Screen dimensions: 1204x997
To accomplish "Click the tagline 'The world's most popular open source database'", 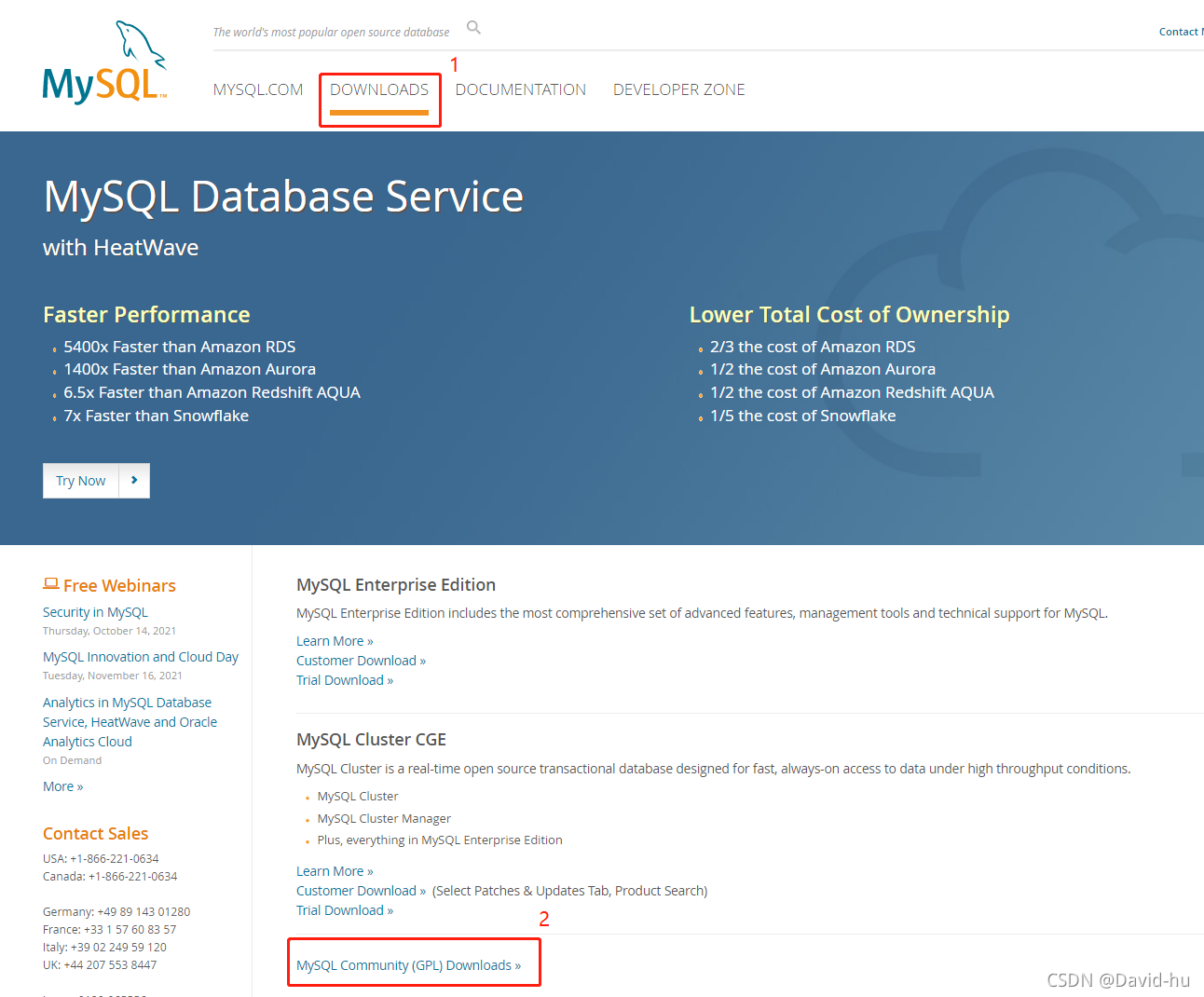I will point(331,32).
